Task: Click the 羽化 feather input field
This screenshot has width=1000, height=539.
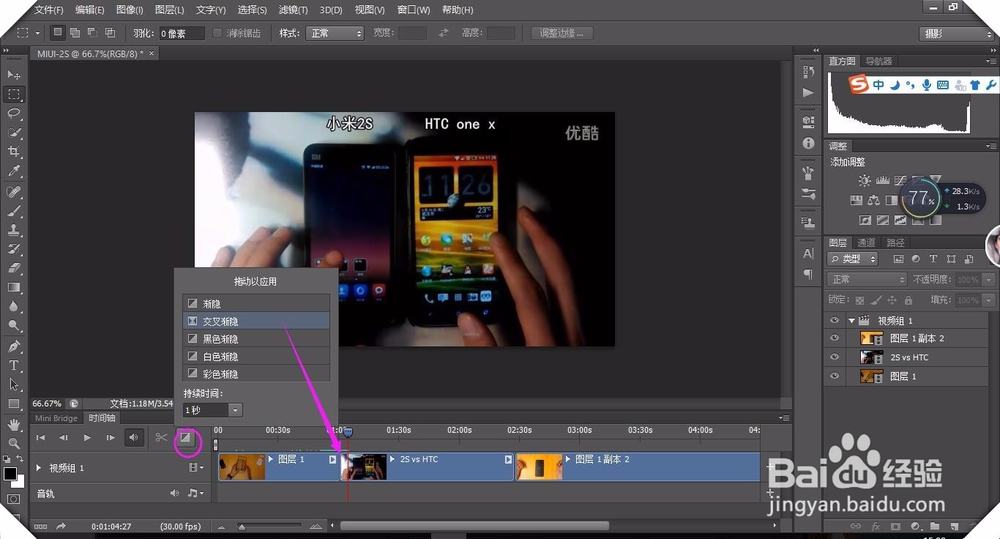Action: click(181, 33)
